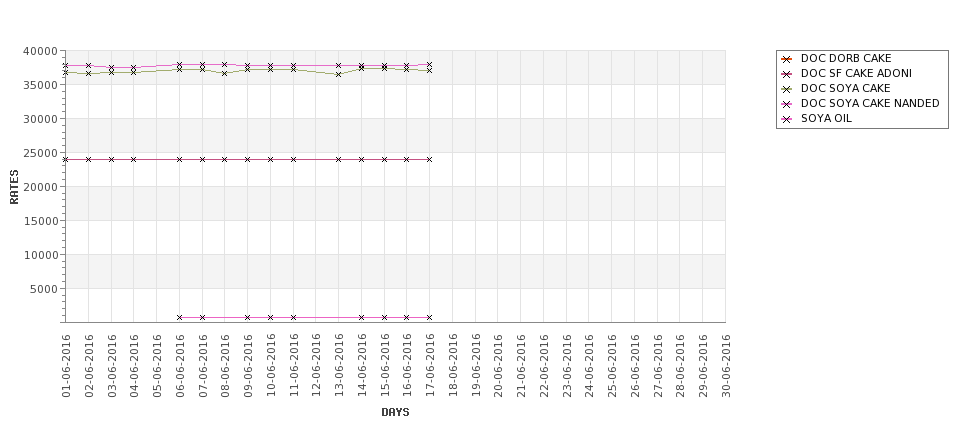The height and width of the screenshot is (429, 975).
Task: Click the DOC DORB CAKE legend marker
Action: point(787,59)
